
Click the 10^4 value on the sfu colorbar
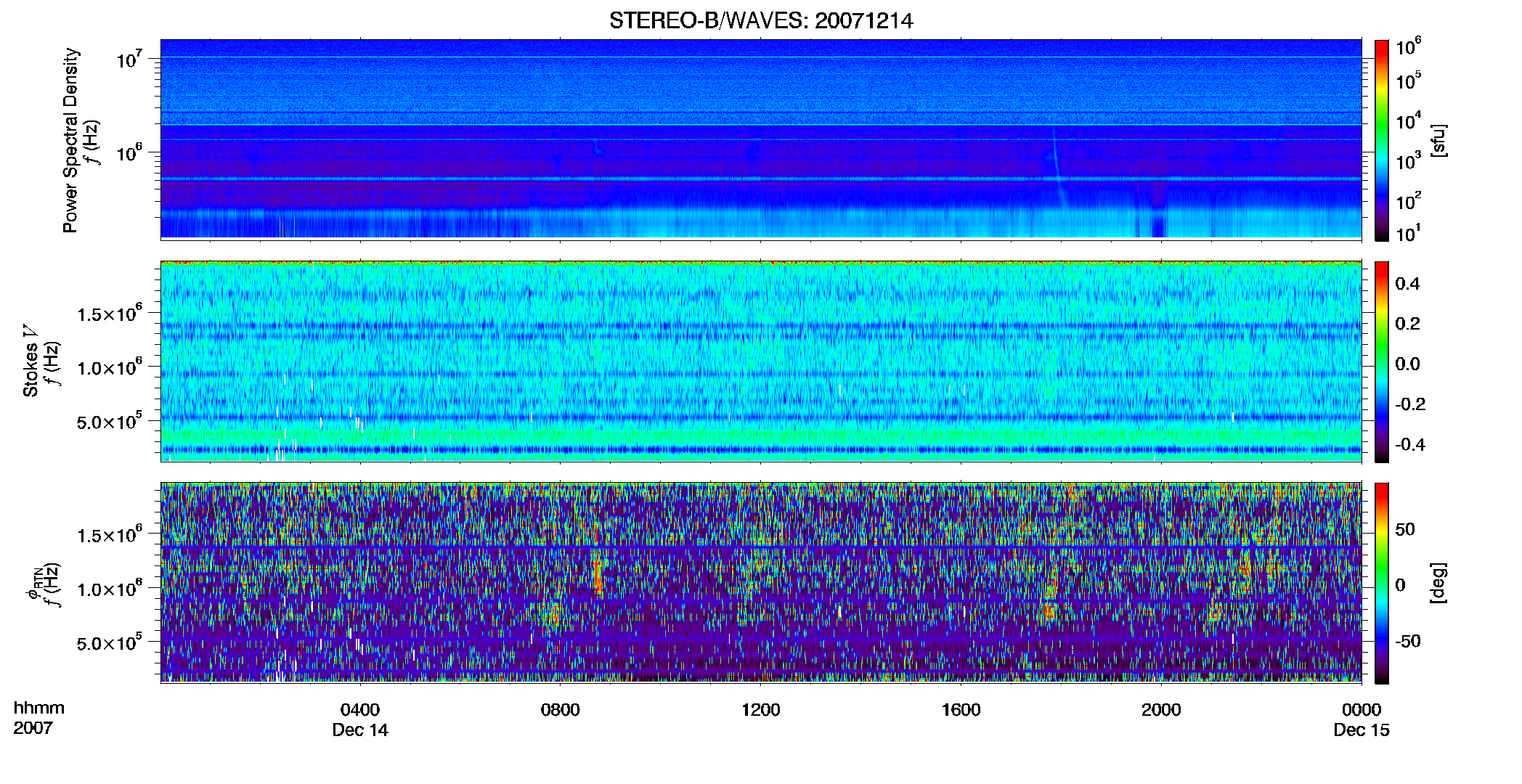(1408, 120)
